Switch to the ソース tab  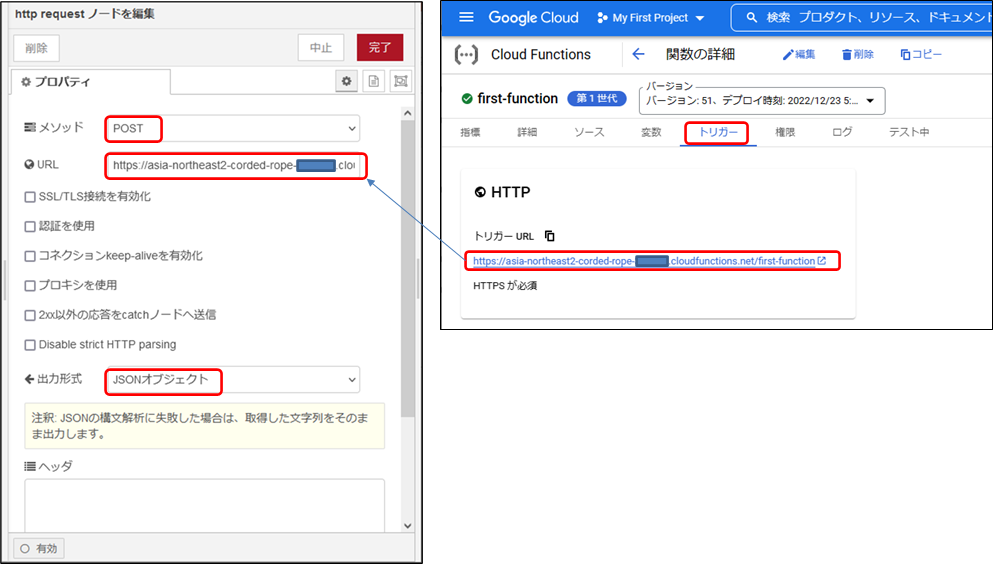pyautogui.click(x=588, y=132)
